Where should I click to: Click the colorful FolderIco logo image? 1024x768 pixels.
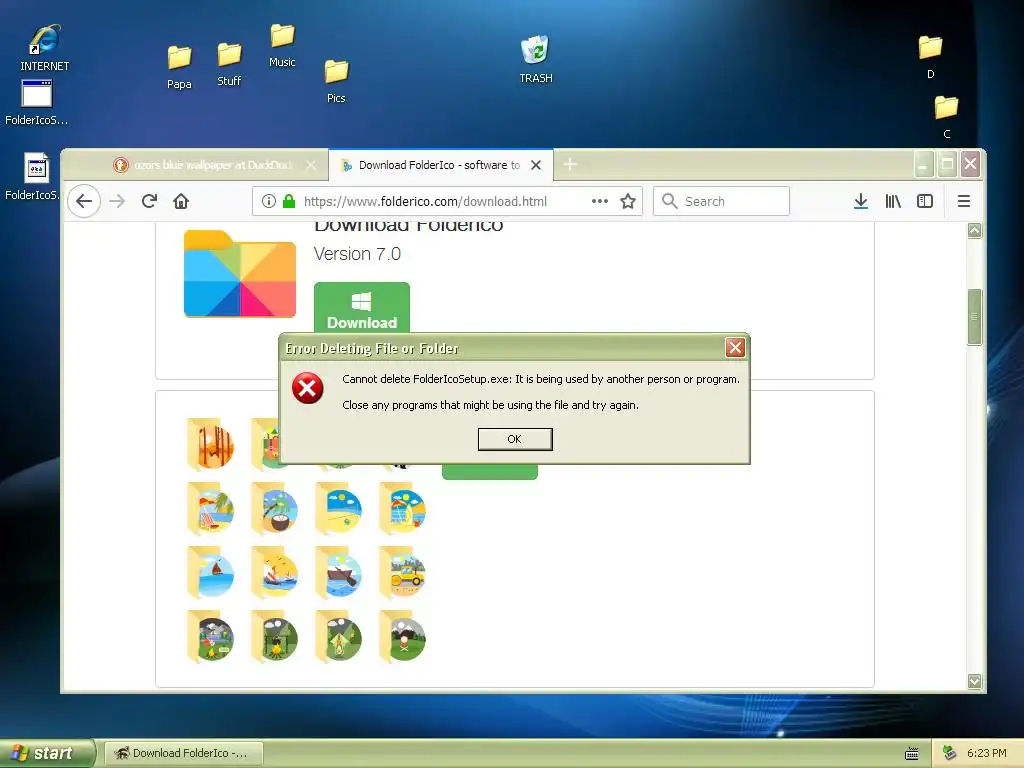240,274
